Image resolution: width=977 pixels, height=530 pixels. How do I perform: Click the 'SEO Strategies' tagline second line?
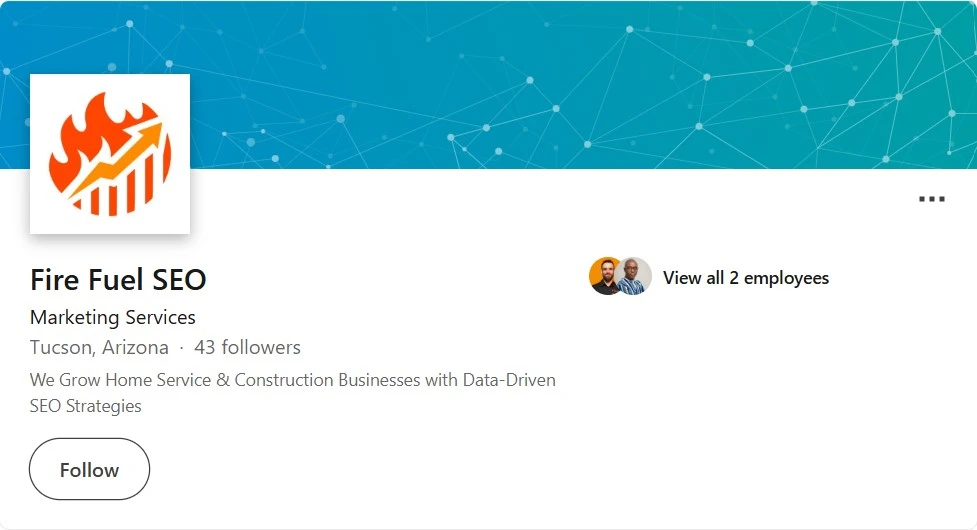click(86, 406)
